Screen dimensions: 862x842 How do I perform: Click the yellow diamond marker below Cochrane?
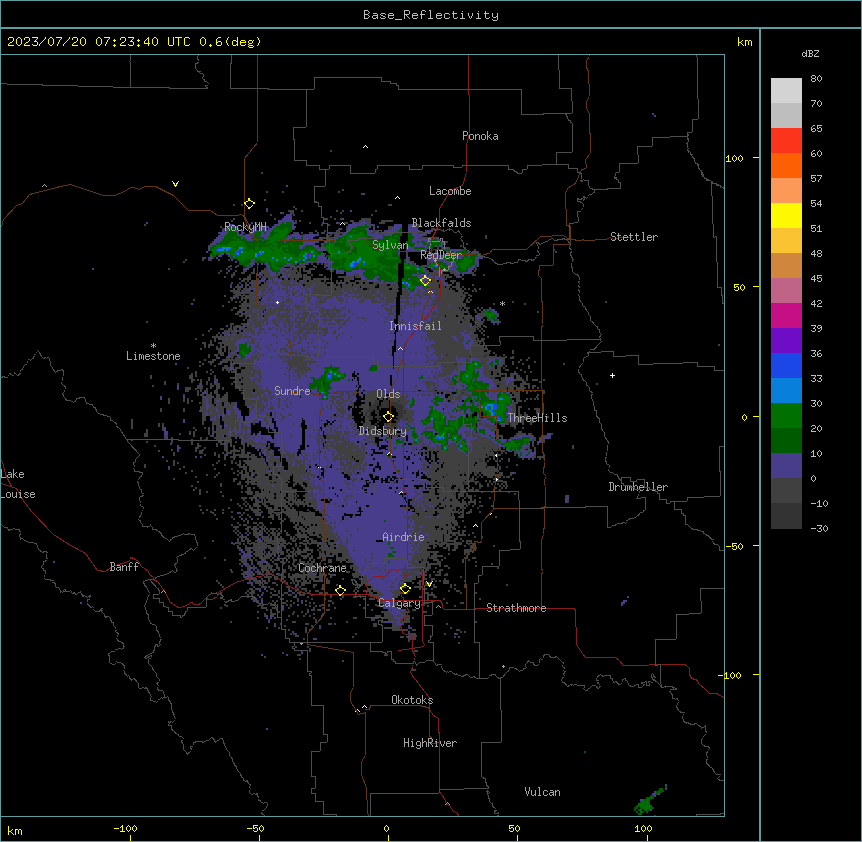[340, 590]
